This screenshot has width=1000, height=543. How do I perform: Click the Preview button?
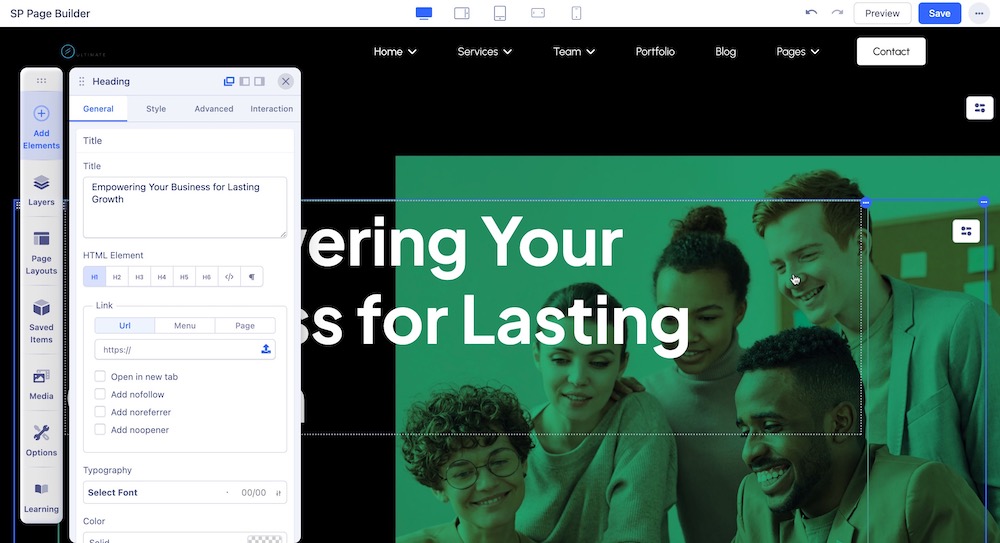coord(882,13)
